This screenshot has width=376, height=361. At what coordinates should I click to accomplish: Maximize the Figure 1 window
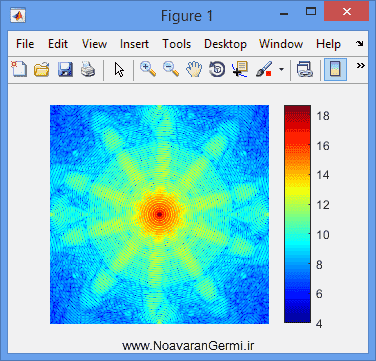311,12
